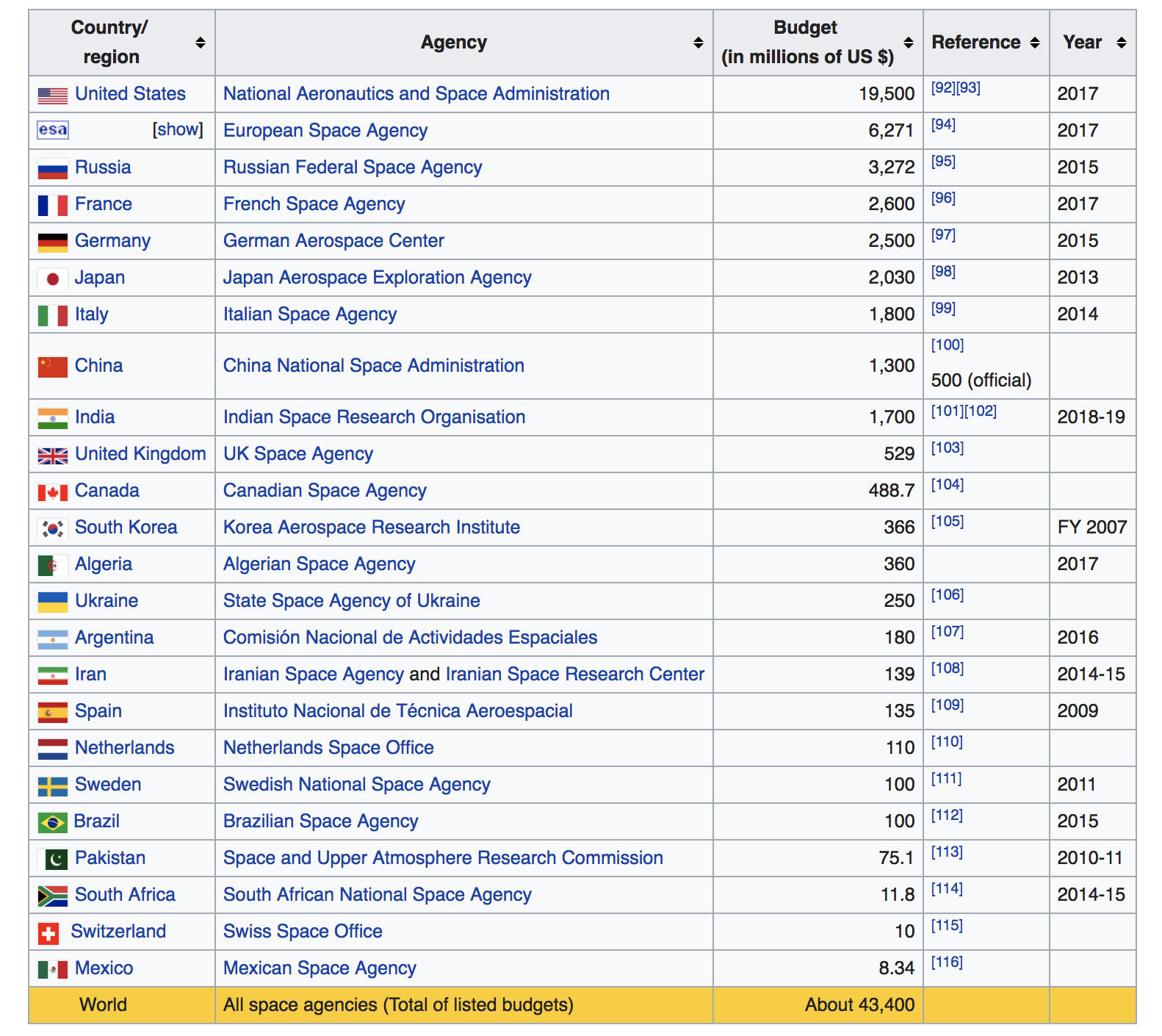The image size is (1162, 1036).
Task: Select the budget value 8.34
Action: 897,968
